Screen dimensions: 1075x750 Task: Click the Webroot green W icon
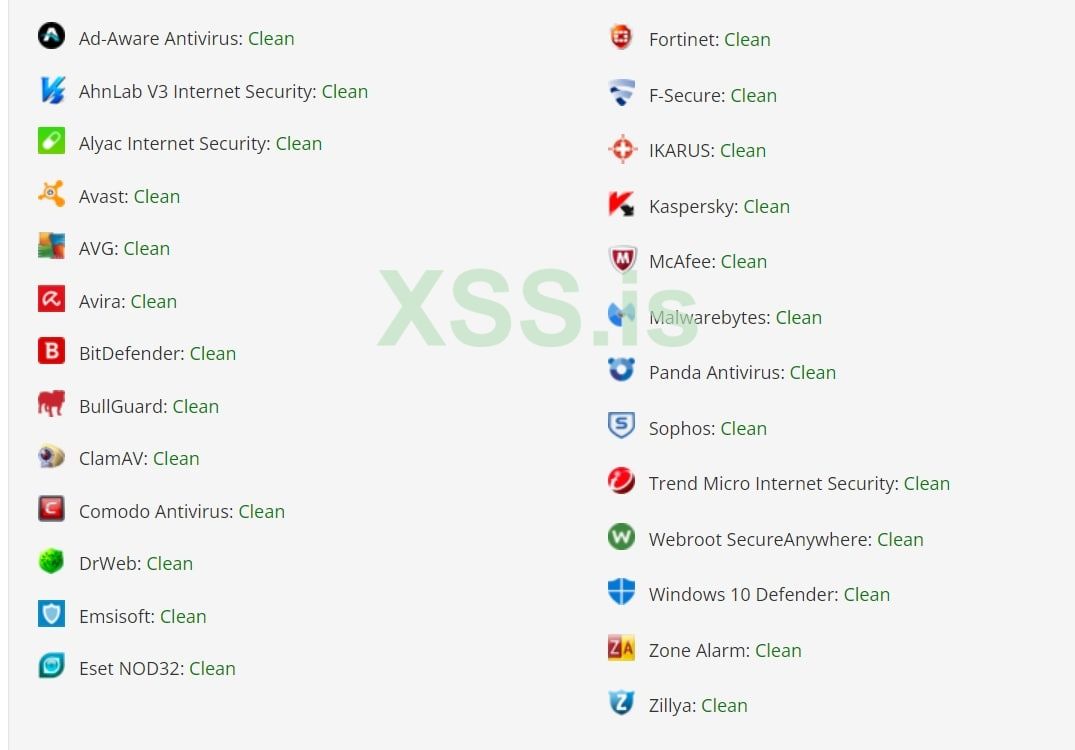(x=621, y=537)
